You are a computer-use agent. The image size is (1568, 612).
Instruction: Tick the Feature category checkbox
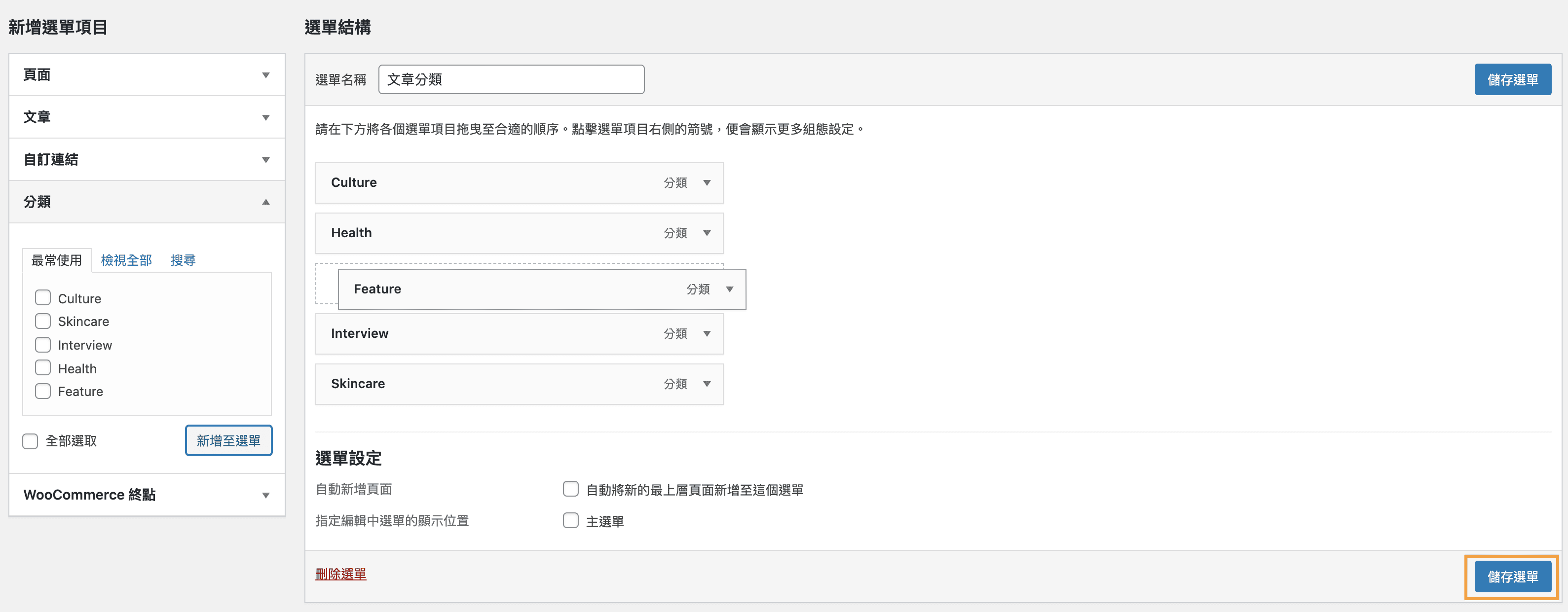[42, 391]
